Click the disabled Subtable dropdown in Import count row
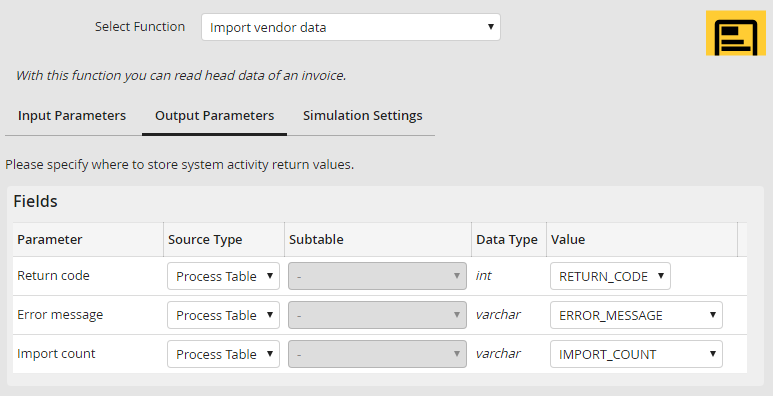The image size is (773, 396). (377, 354)
